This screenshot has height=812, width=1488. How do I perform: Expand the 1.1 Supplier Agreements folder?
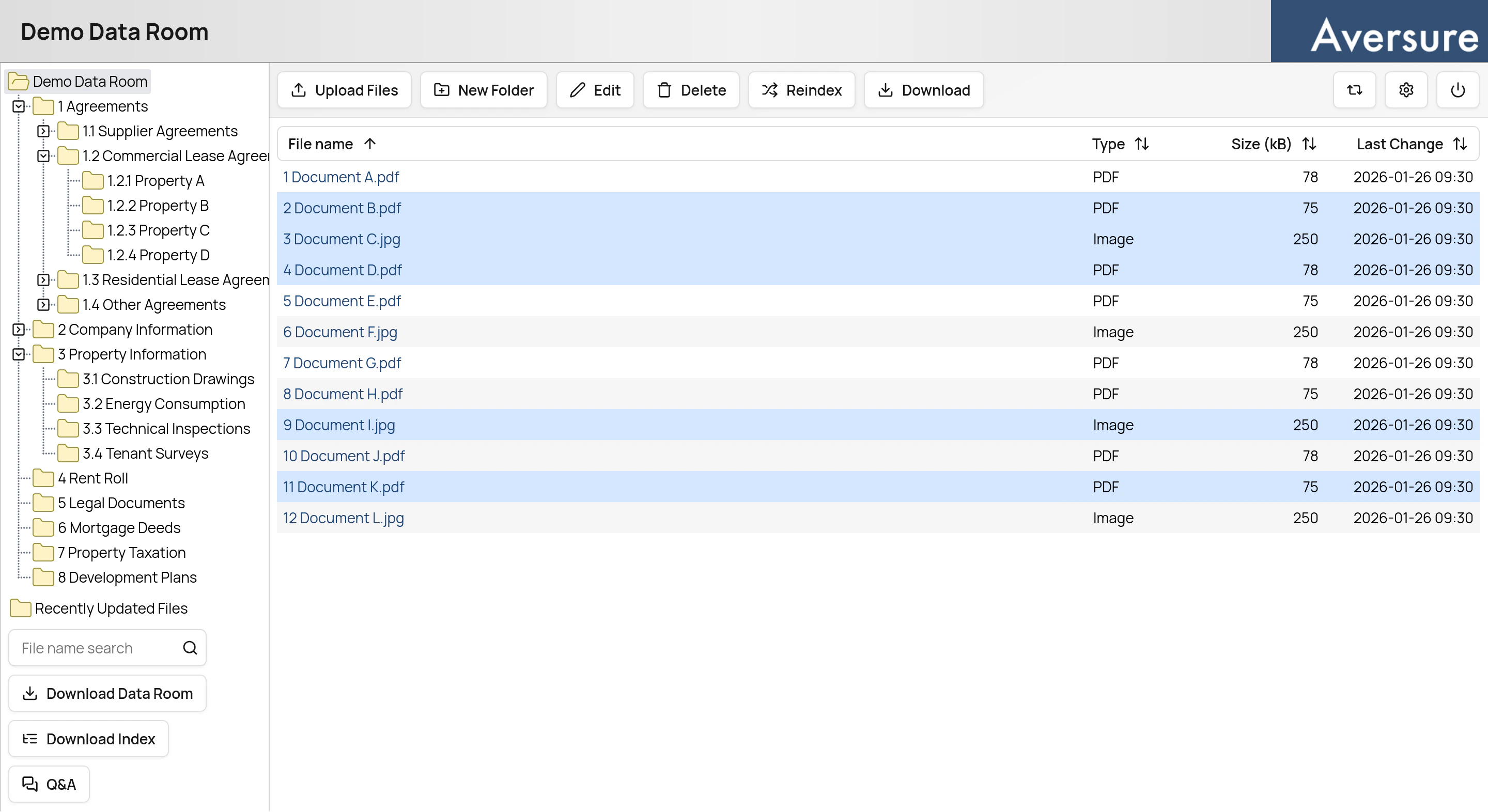(x=43, y=131)
